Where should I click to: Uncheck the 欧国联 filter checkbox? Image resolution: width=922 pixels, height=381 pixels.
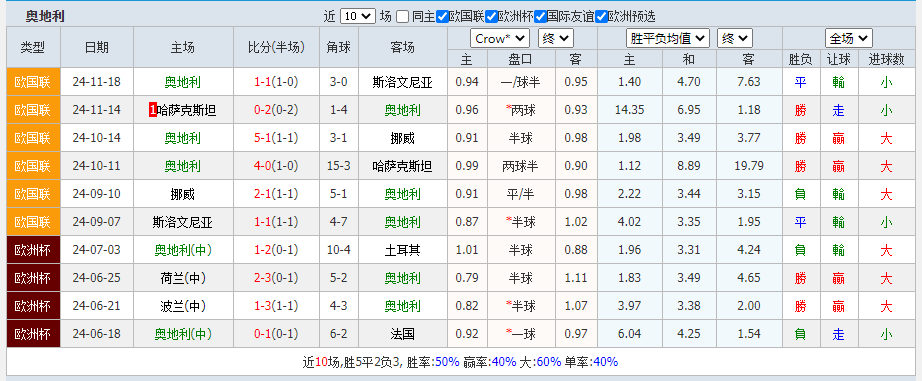[443, 16]
